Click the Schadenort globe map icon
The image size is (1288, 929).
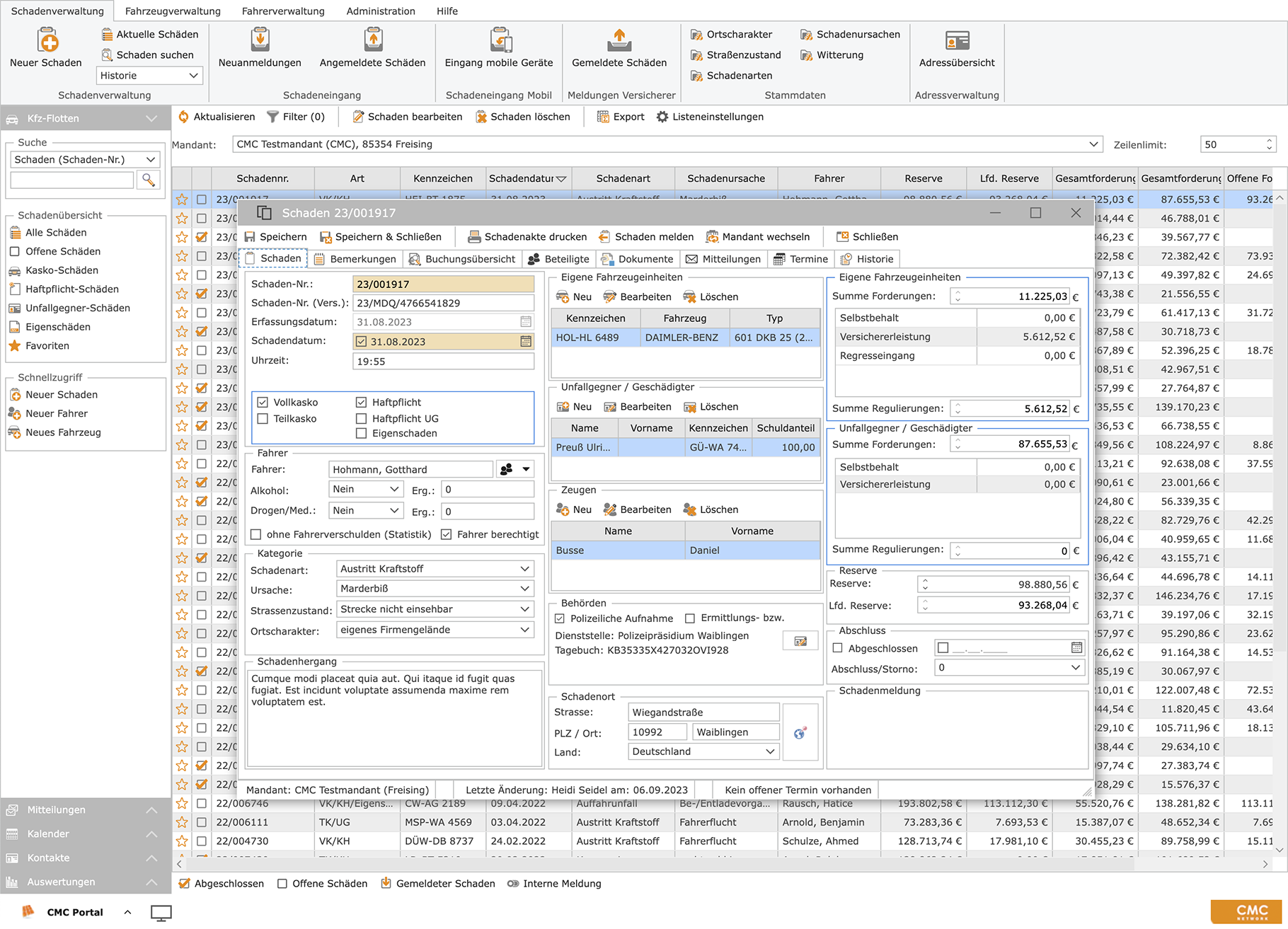point(800,733)
